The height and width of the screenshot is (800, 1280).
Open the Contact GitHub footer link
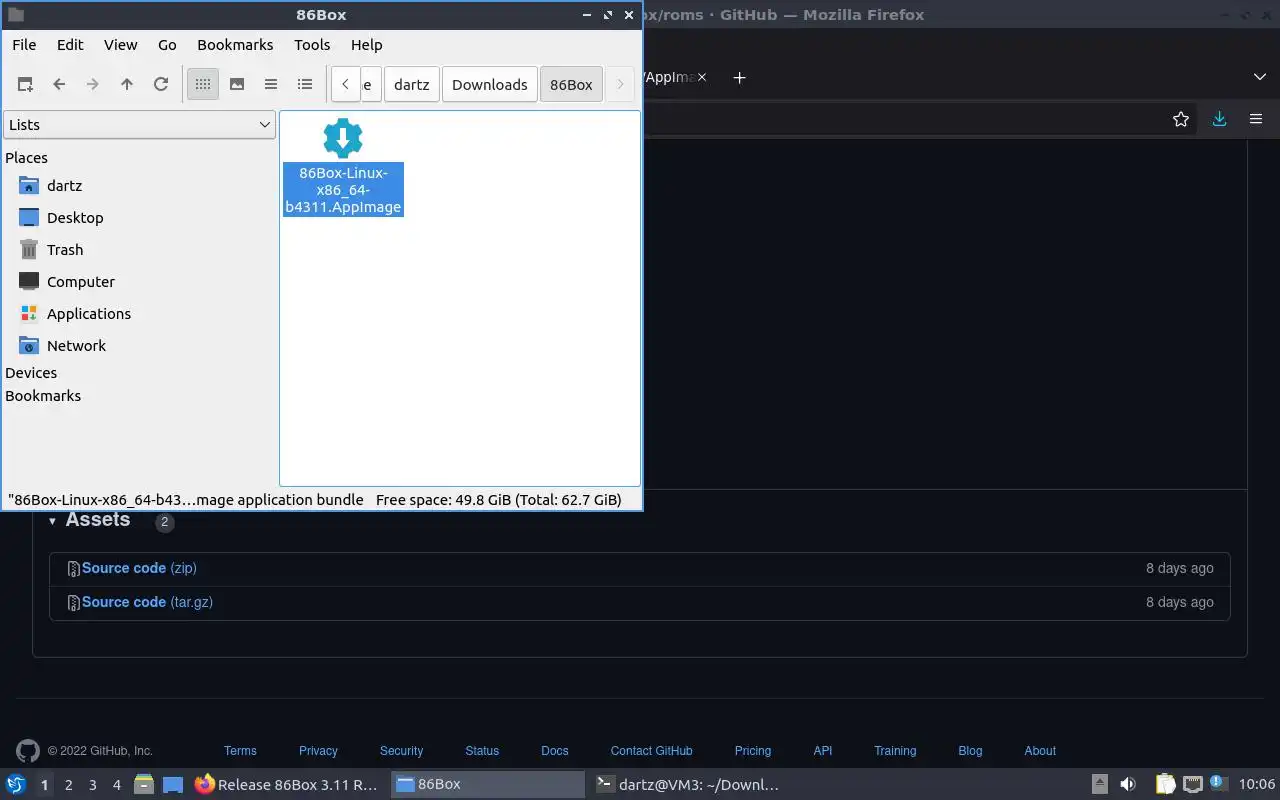(x=651, y=751)
